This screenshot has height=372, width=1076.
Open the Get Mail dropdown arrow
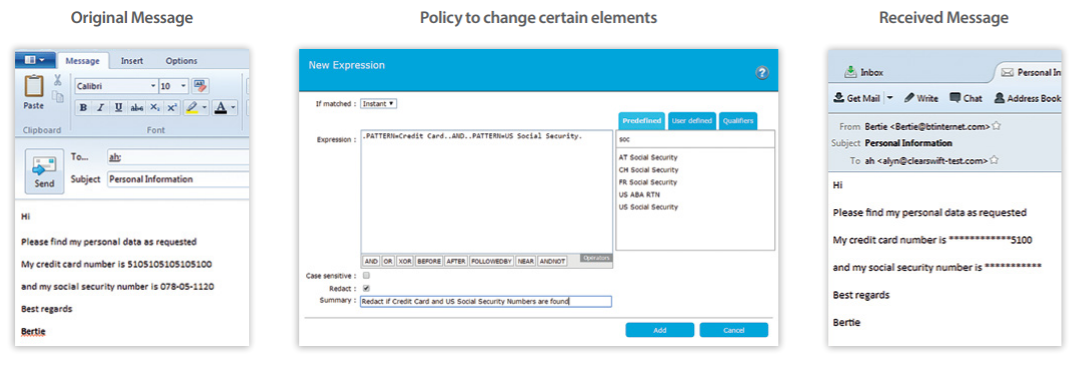point(890,98)
